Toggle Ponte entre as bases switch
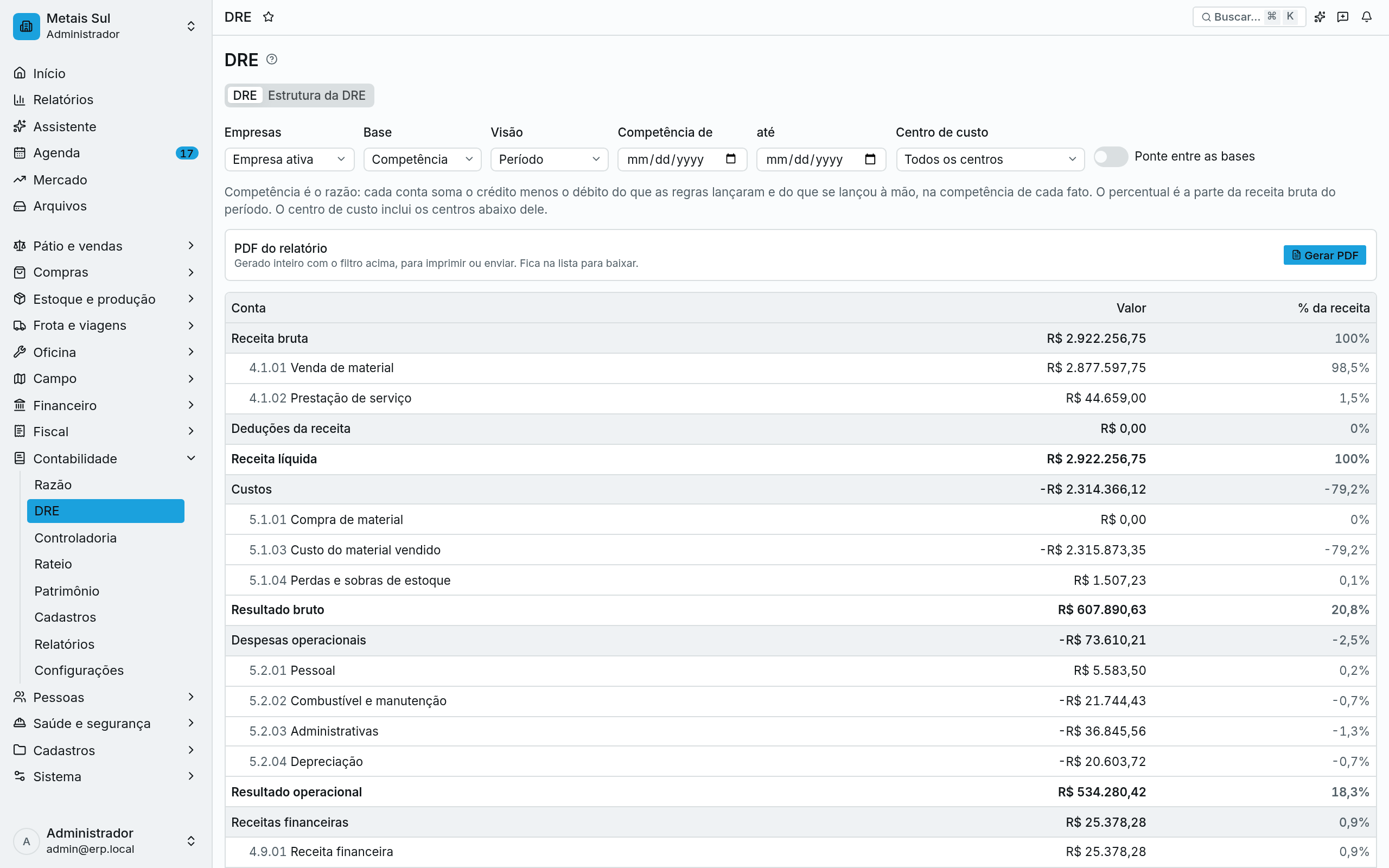1389x868 pixels. point(1111,156)
